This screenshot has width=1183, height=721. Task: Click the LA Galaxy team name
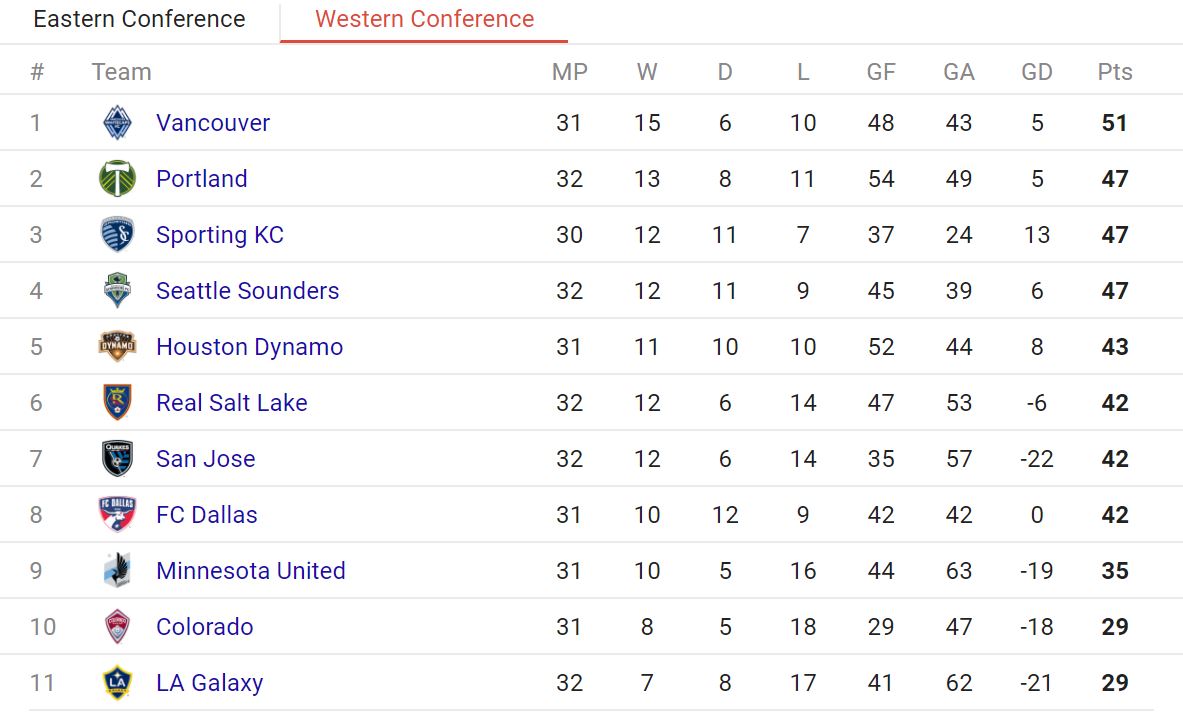(x=210, y=683)
